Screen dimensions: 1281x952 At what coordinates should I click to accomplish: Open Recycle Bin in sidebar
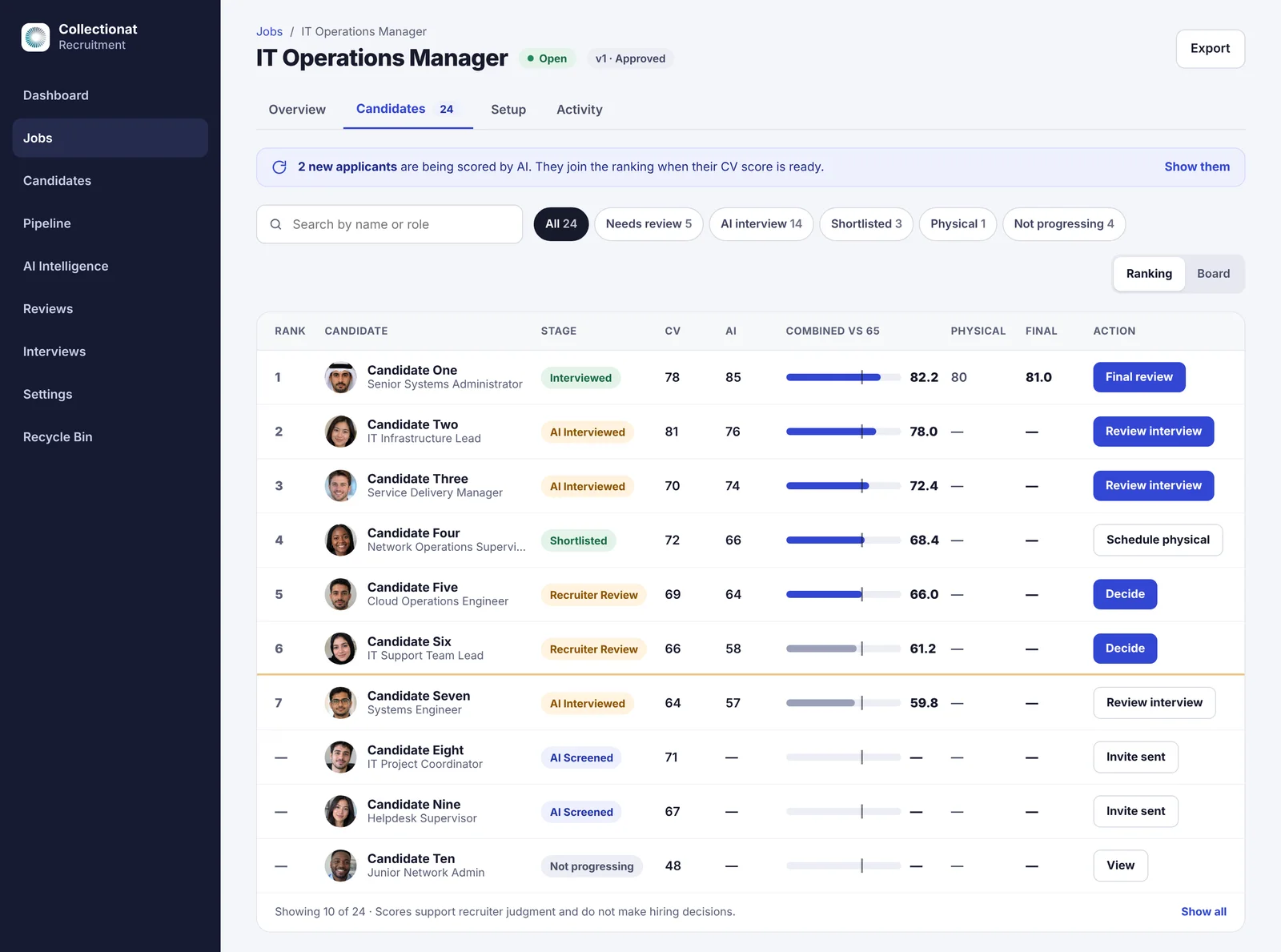110,437
